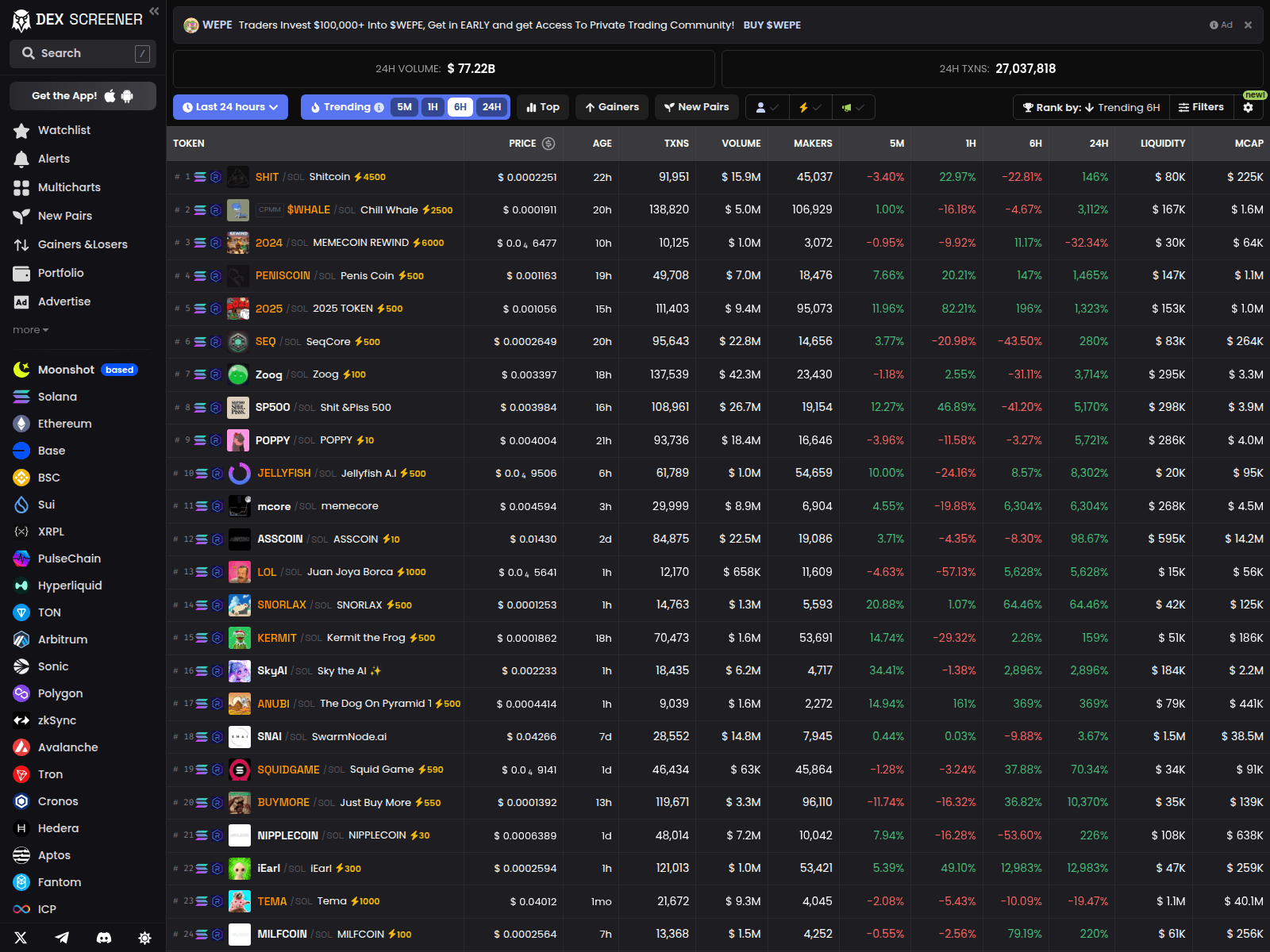Image resolution: width=1270 pixels, height=952 pixels.
Task: Select the Sui chain icon
Action: (x=21, y=505)
